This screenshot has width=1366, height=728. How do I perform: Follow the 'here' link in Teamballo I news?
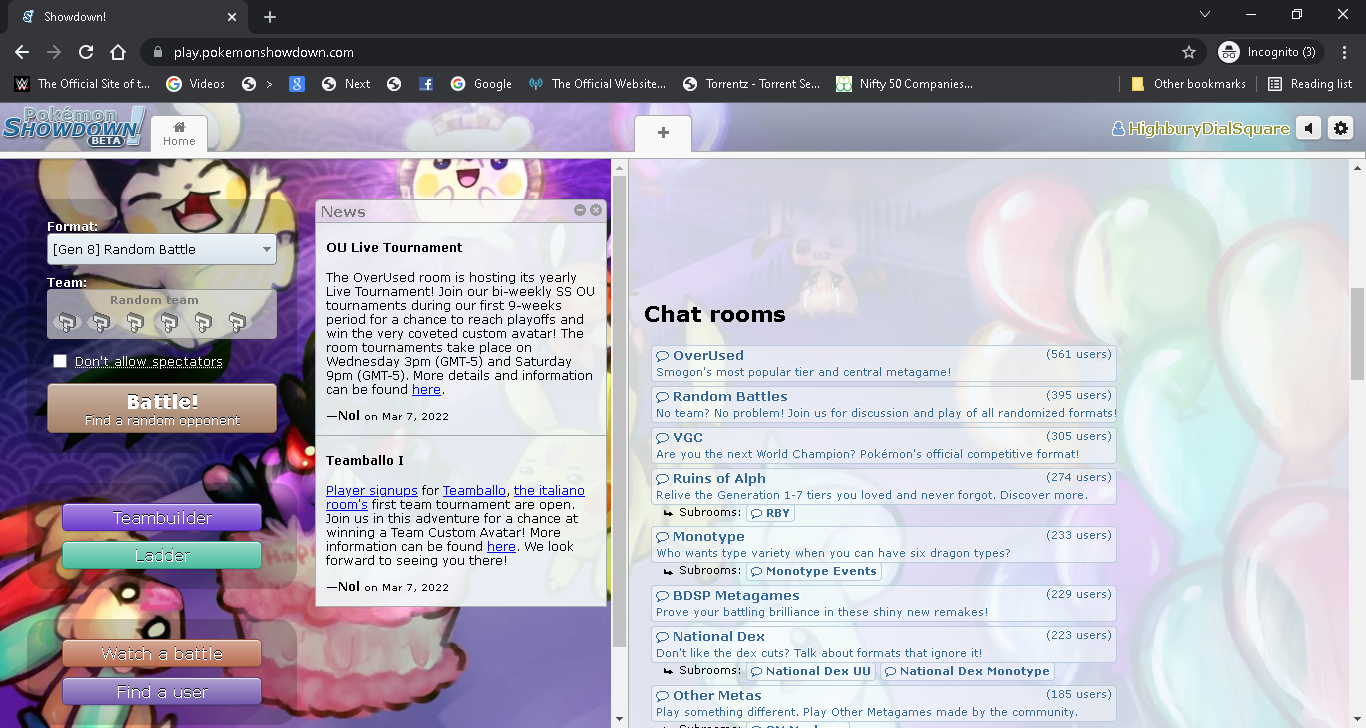[x=501, y=546]
